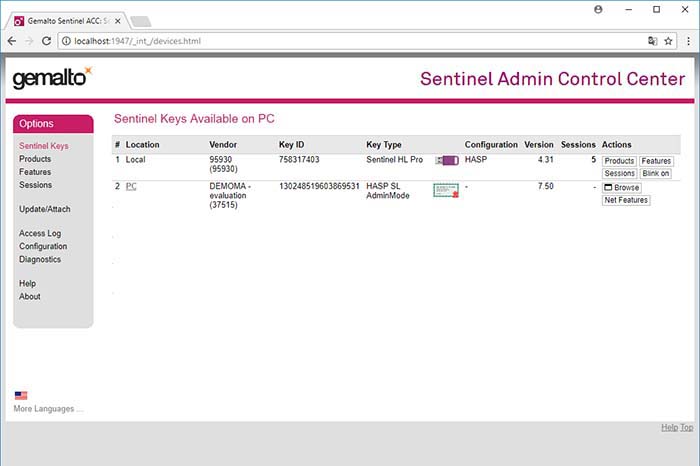700x466 pixels.
Task: Open Sessions in the Options sidebar
Action: [35, 185]
